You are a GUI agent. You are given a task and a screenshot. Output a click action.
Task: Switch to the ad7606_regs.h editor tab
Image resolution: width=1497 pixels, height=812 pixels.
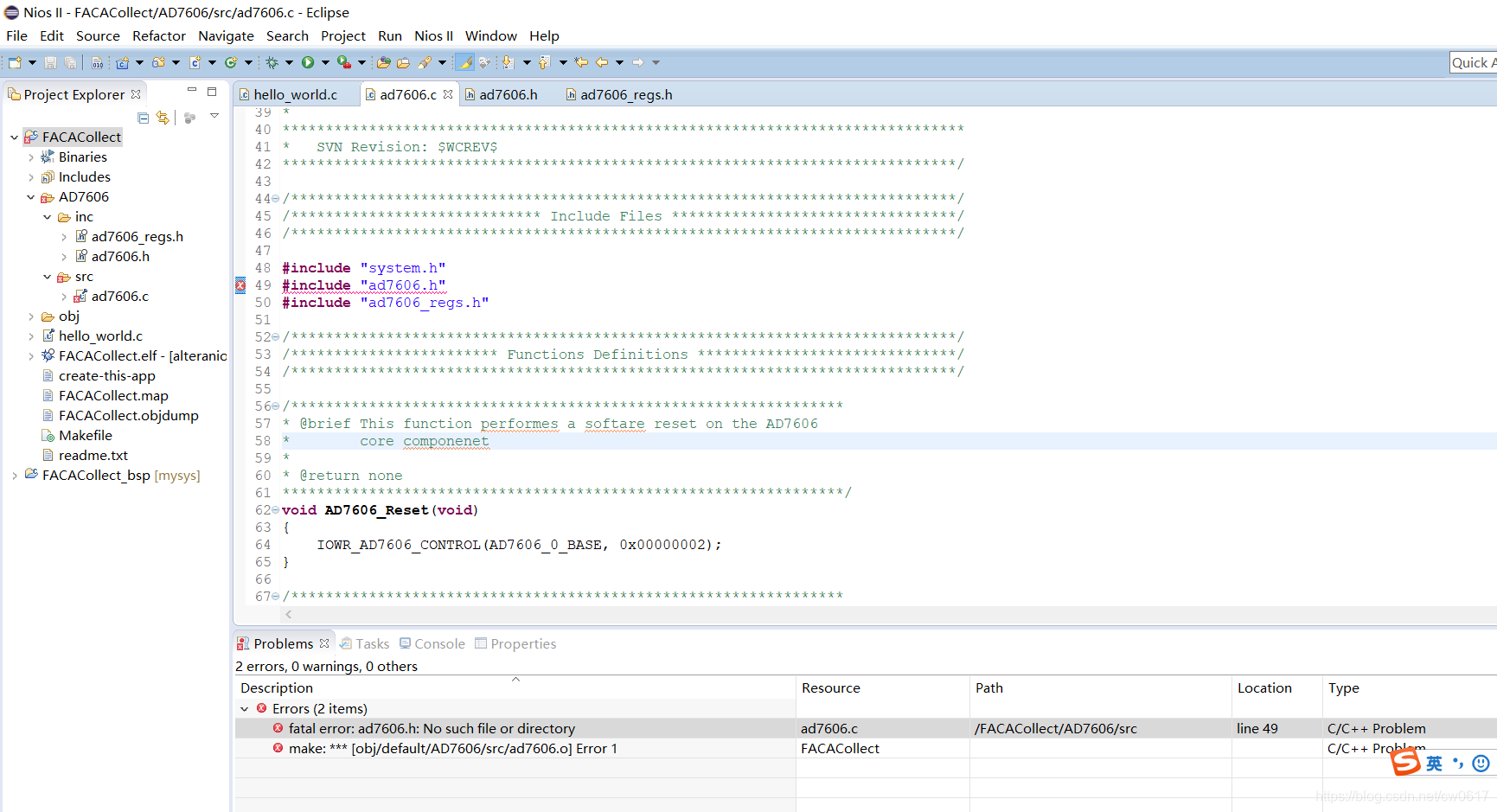click(619, 95)
